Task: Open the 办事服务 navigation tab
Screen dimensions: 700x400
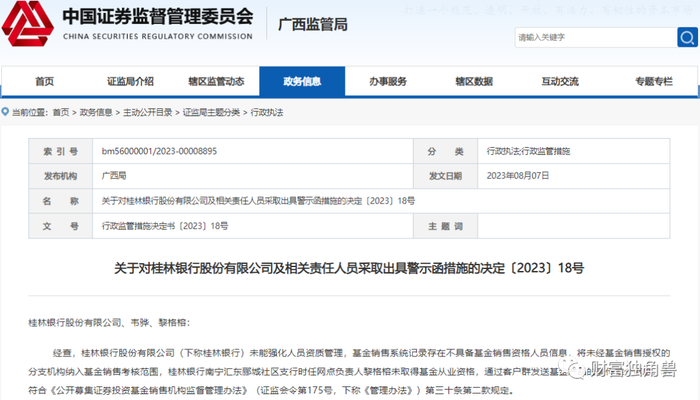Action: point(388,81)
